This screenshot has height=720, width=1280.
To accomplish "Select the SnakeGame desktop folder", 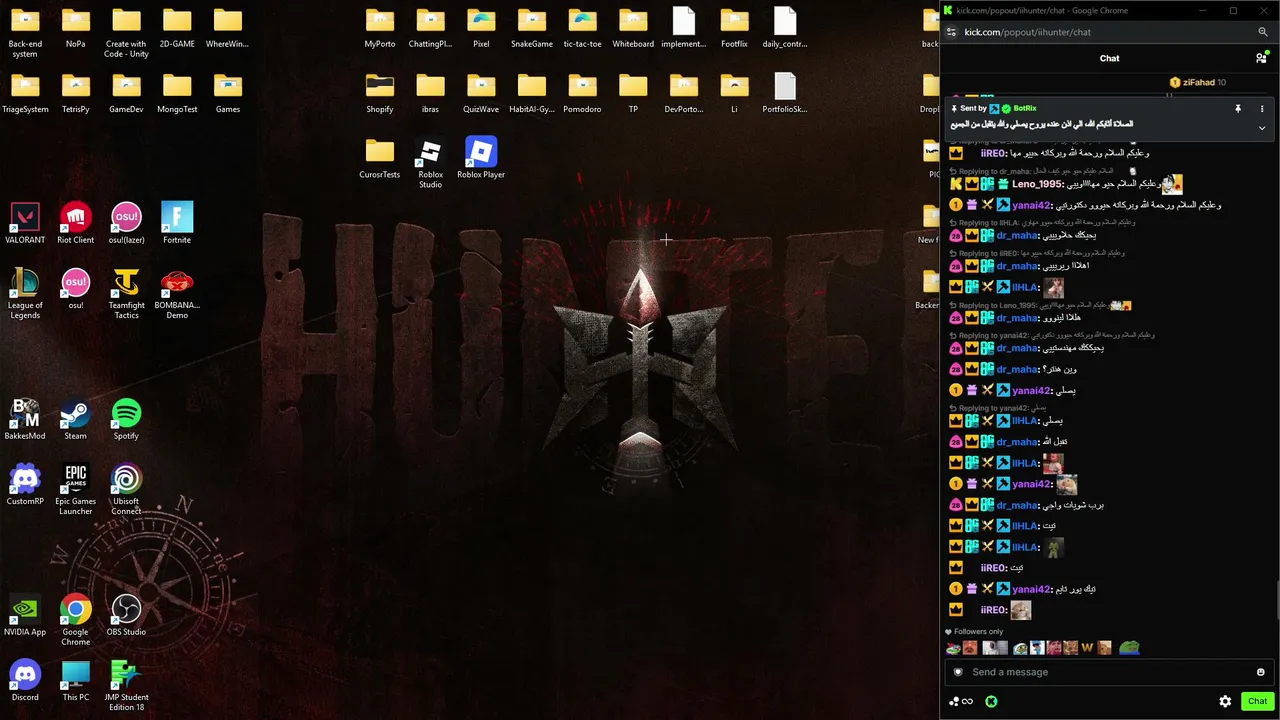I will (x=532, y=28).
